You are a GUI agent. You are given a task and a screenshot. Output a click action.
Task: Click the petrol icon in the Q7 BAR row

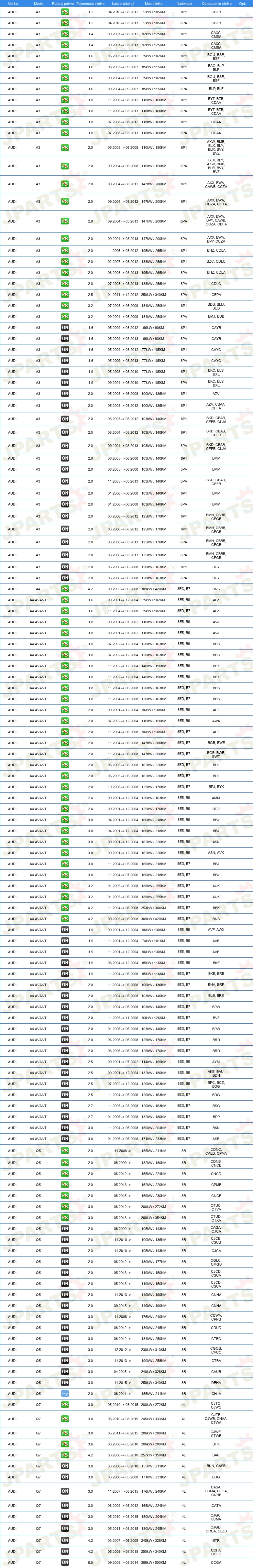(x=64, y=1455)
